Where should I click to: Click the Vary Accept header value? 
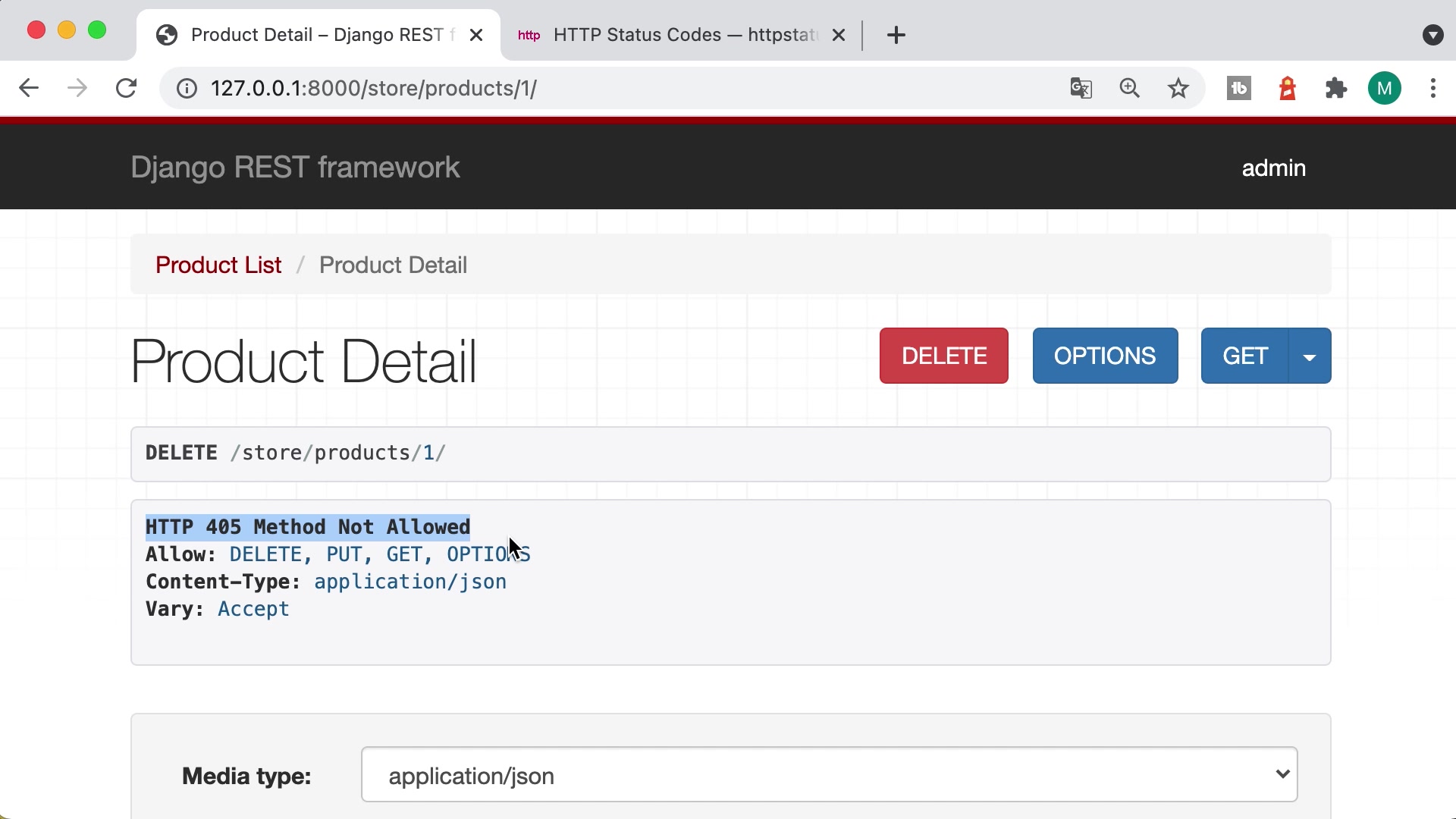tap(253, 609)
